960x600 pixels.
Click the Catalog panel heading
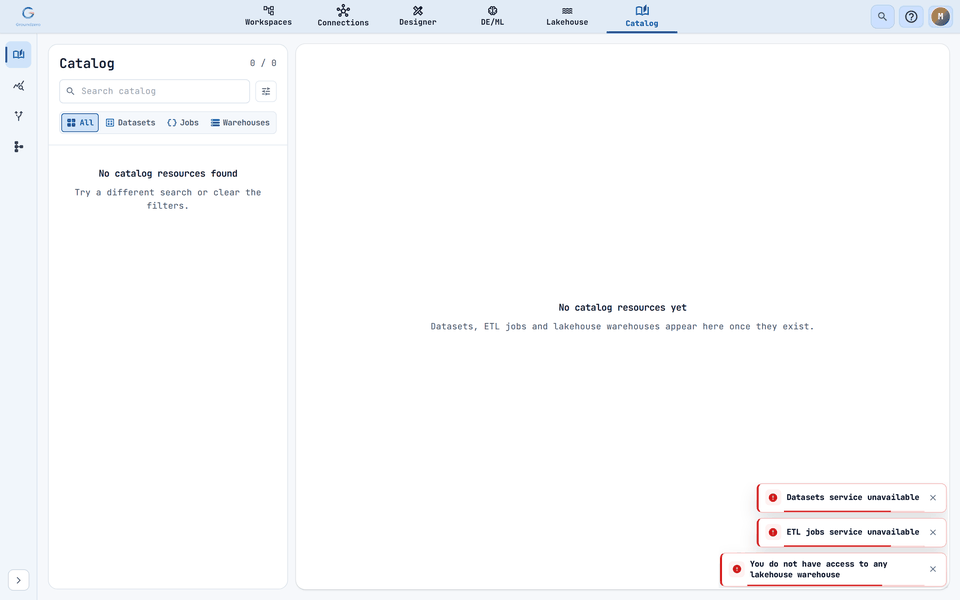[x=87, y=63]
